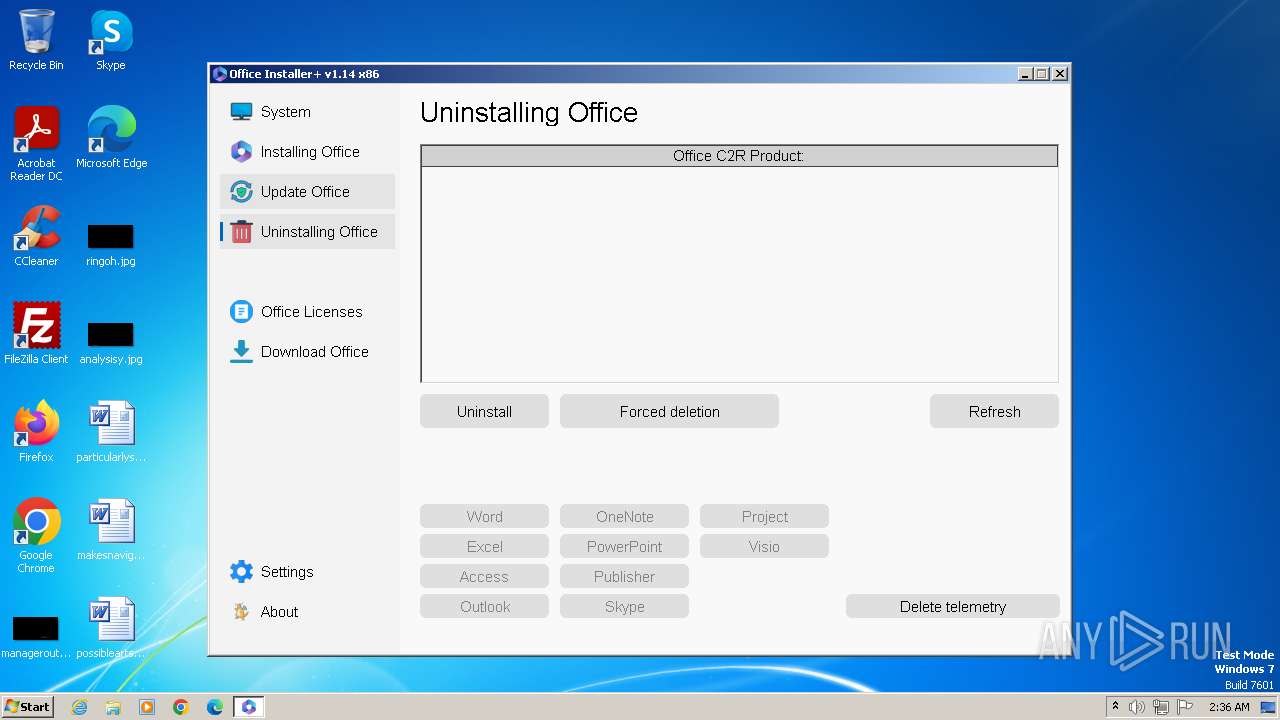This screenshot has width=1280, height=720.
Task: Select the makesnavig Word document icon
Action: [x=111, y=530]
